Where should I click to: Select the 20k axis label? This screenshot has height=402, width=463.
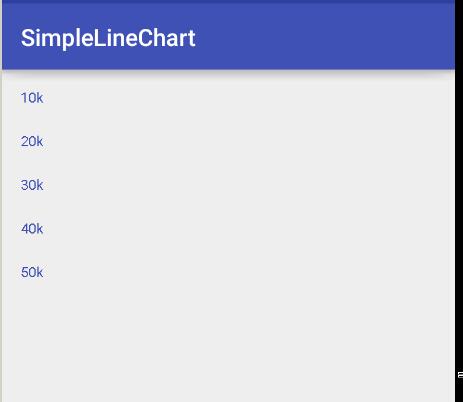(32, 142)
